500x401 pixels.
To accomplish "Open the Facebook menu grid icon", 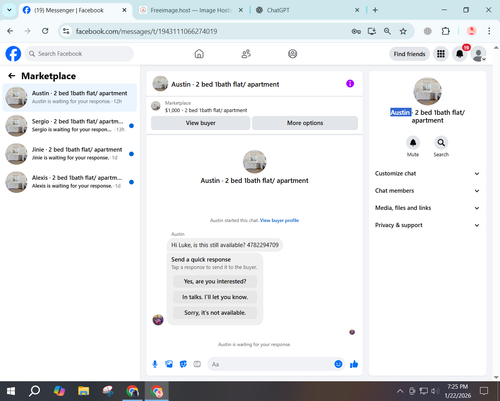I will pyautogui.click(x=441, y=54).
